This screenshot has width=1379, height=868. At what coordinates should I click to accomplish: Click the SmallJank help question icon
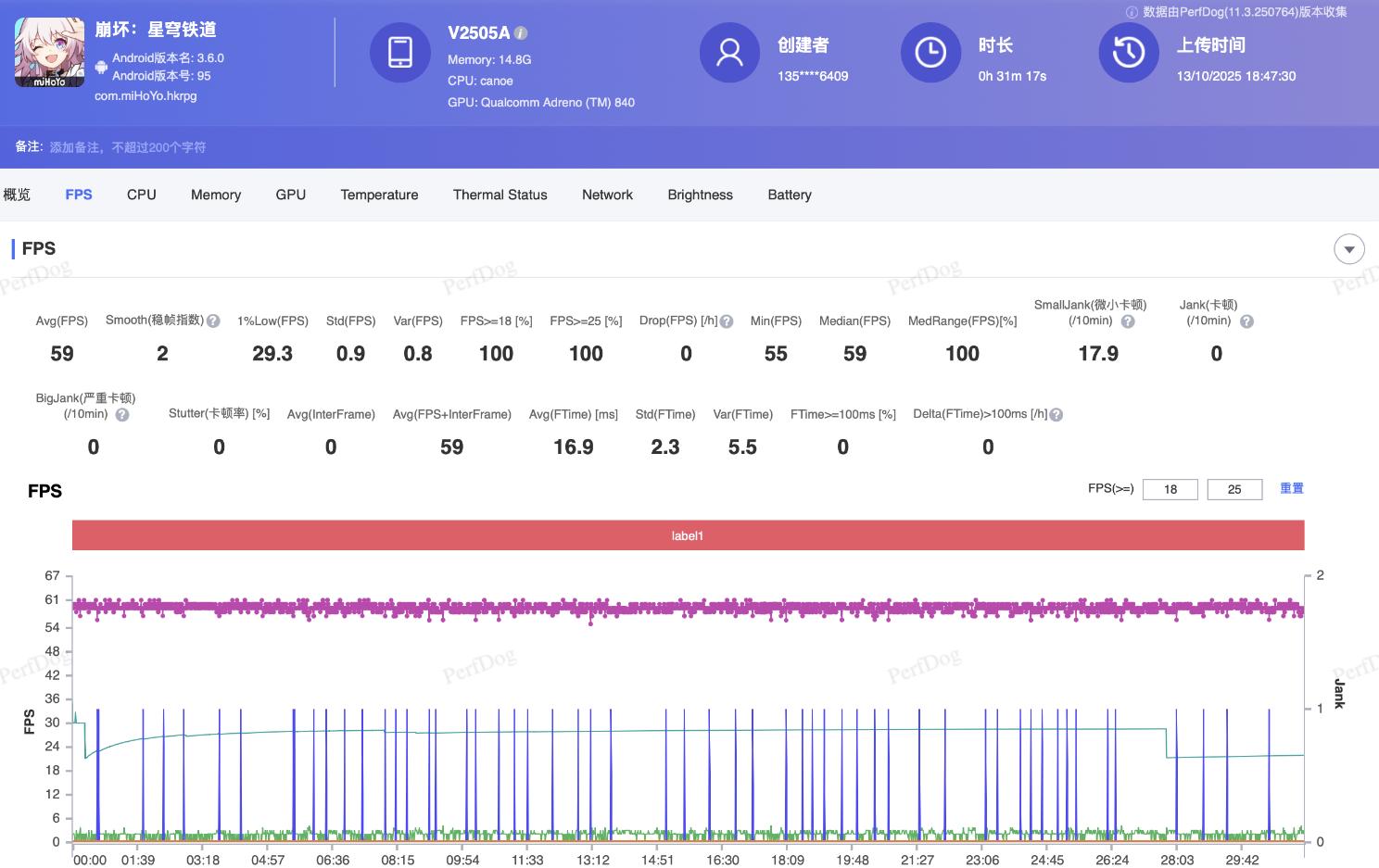tap(1128, 321)
